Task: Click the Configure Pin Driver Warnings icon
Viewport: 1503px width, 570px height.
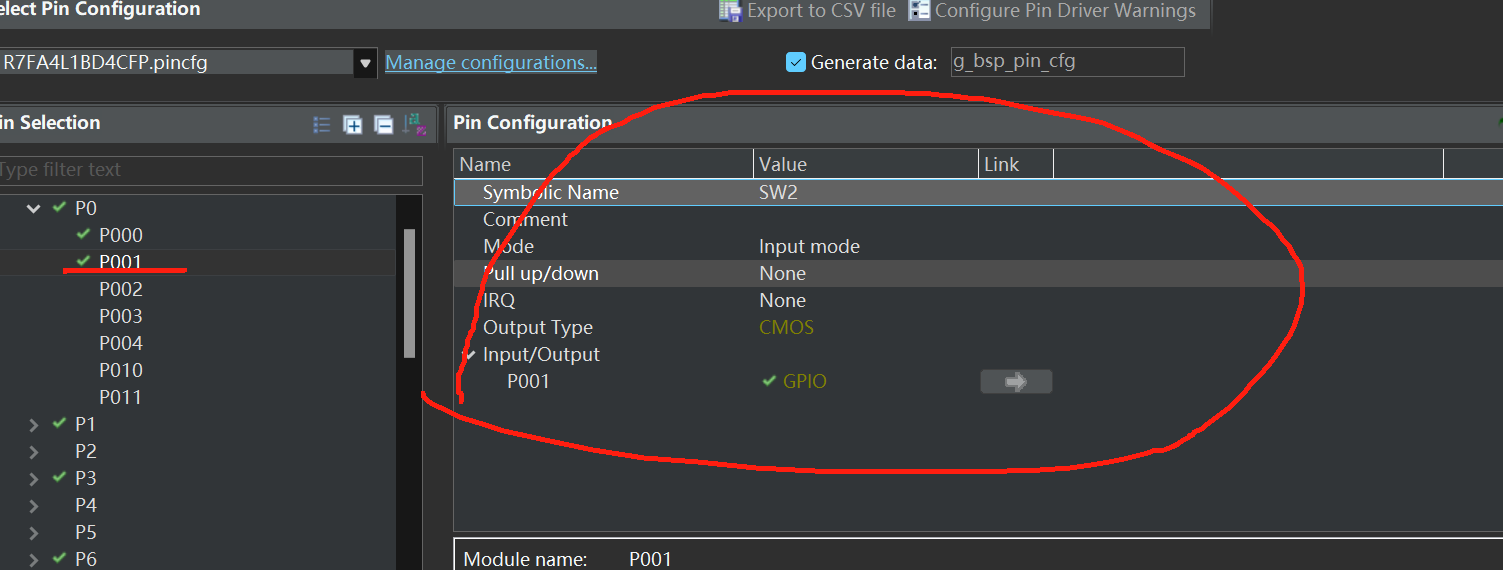Action: [x=919, y=11]
